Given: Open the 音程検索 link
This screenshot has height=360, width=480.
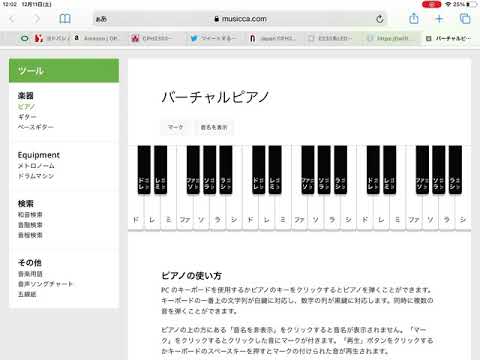Looking at the screenshot, I should click(30, 235).
